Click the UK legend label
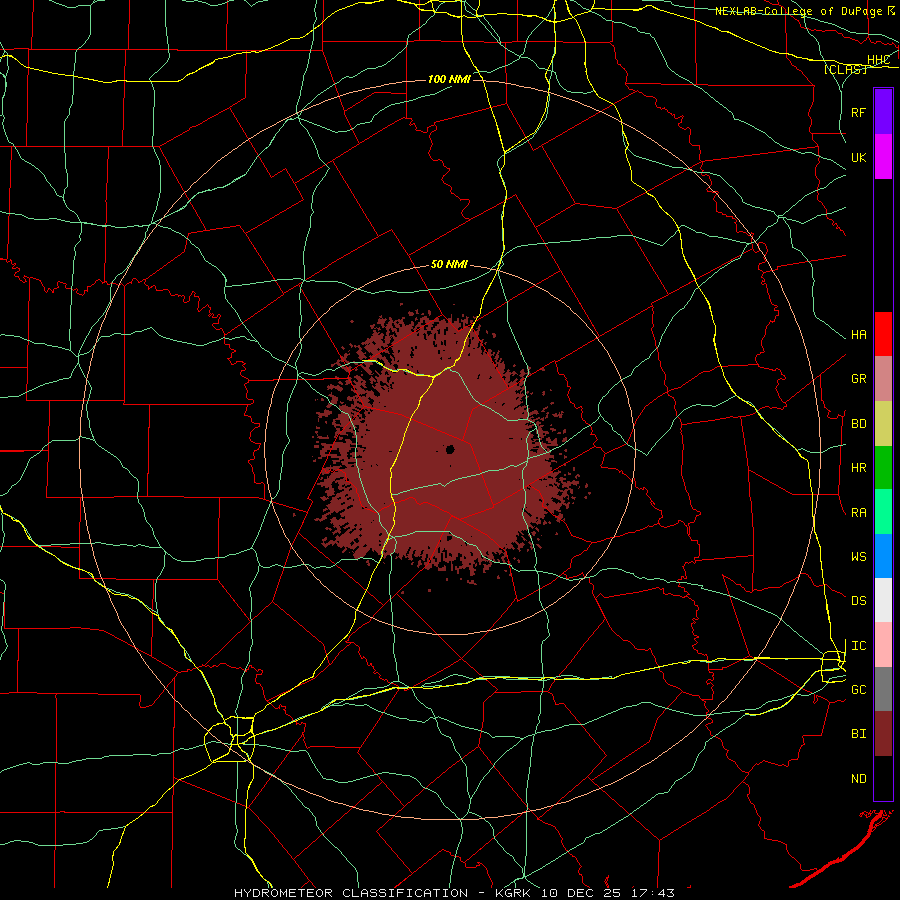This screenshot has width=900, height=900. tap(859, 157)
